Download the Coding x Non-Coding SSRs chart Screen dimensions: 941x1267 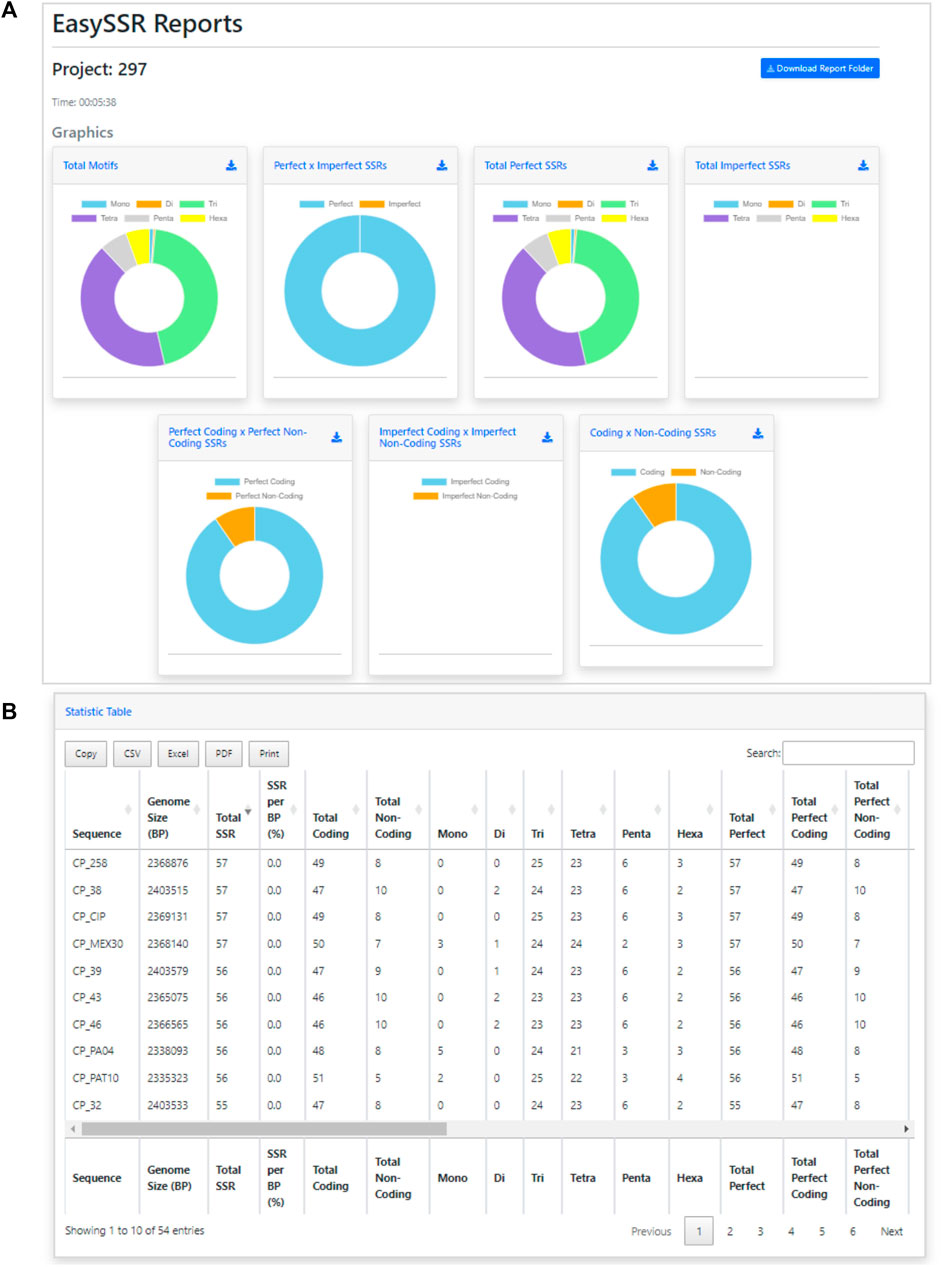(758, 433)
